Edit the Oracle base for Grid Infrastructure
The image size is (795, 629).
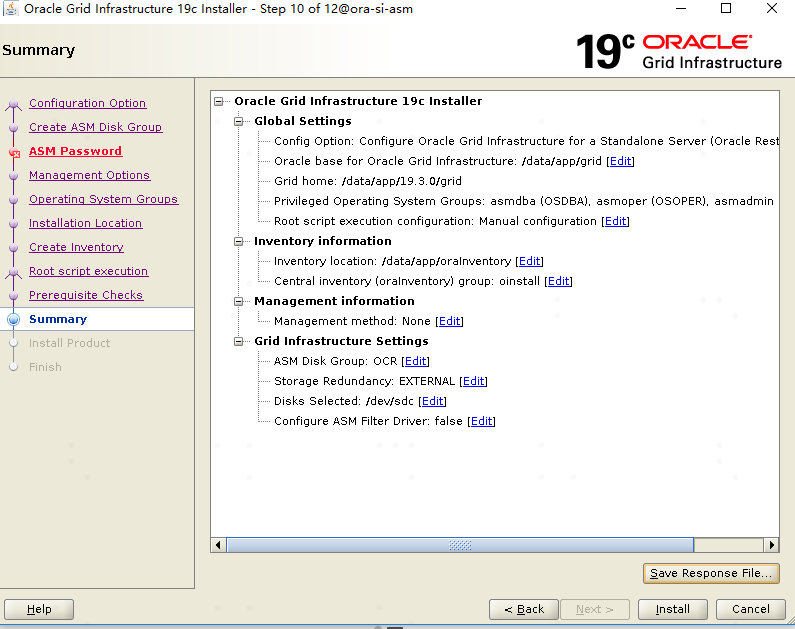pos(620,161)
